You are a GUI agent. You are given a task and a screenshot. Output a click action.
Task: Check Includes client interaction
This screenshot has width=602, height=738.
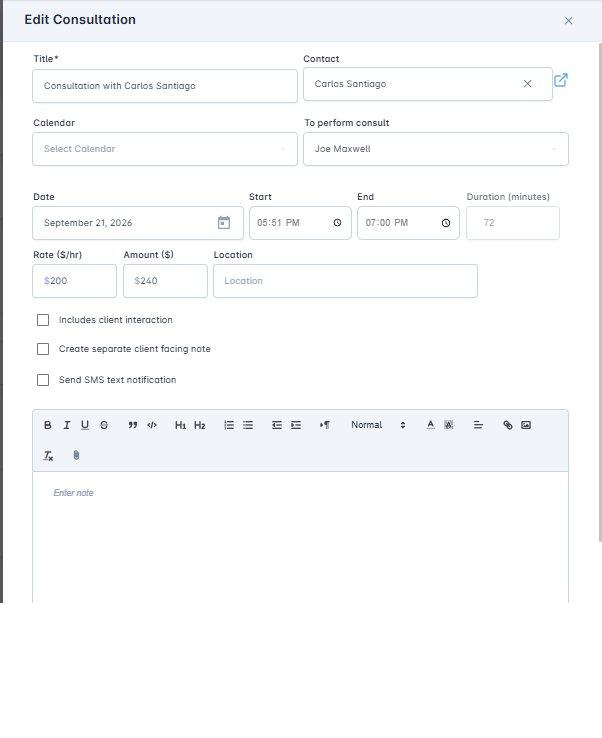(x=43, y=320)
